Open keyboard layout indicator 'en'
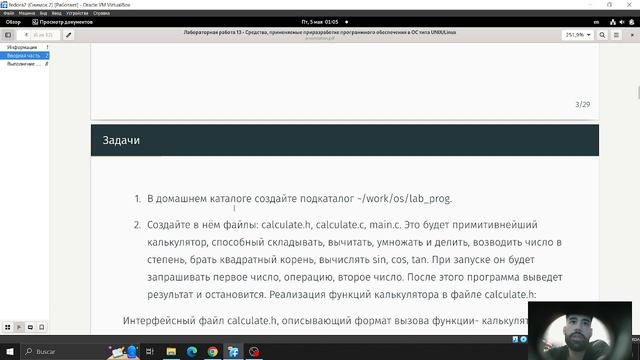Viewport: 640px width, 360px height. pos(596,22)
